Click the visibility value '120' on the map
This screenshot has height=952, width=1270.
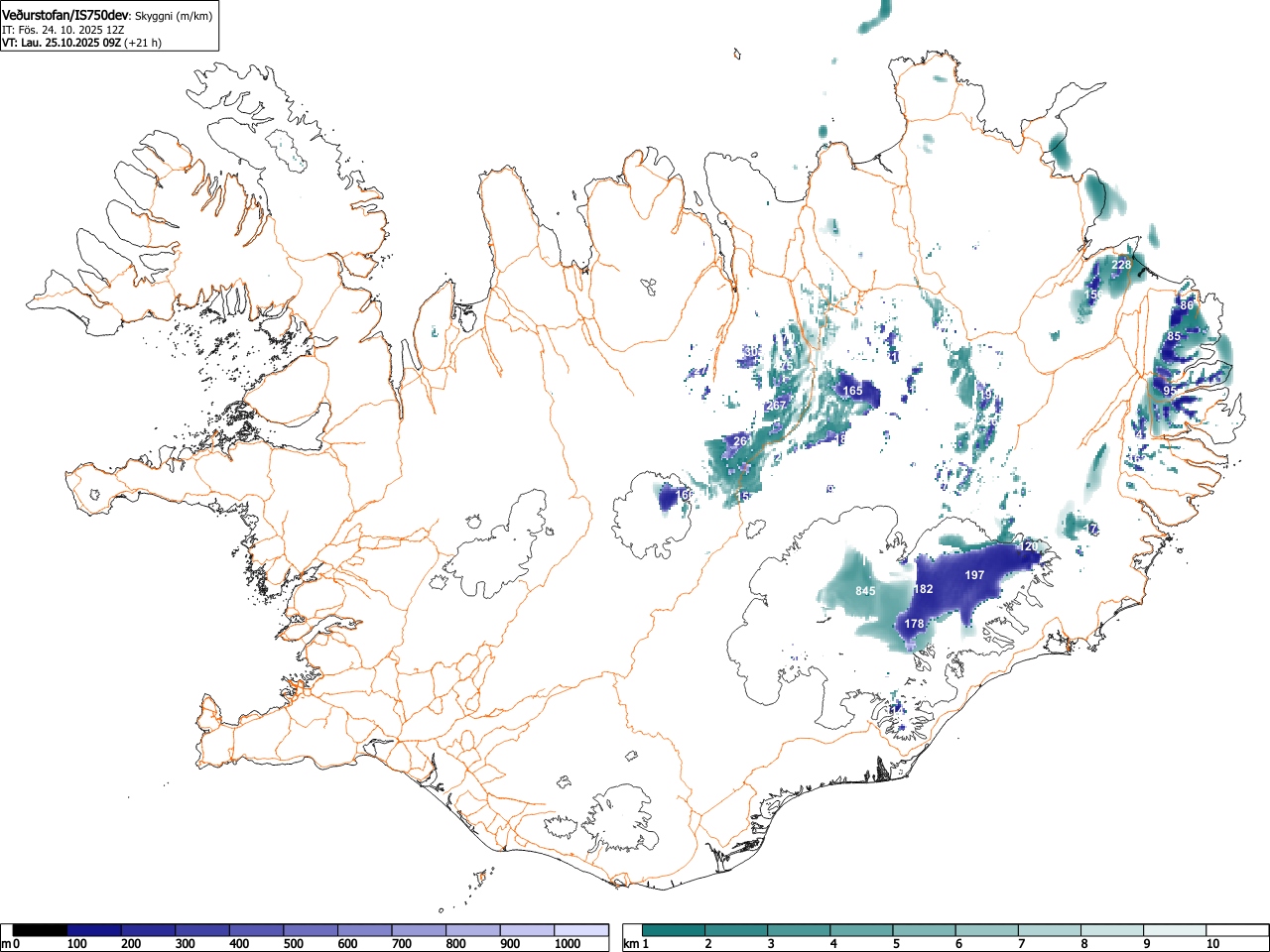1029,546
